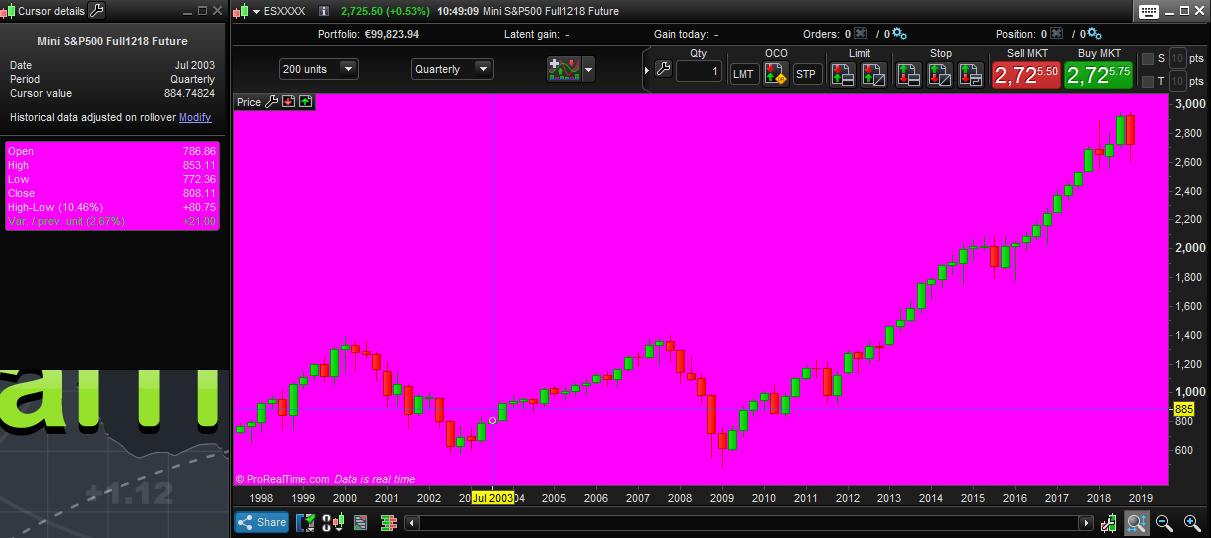The width and height of the screenshot is (1211, 538).
Task: Click the LMT order button
Action: 744,74
